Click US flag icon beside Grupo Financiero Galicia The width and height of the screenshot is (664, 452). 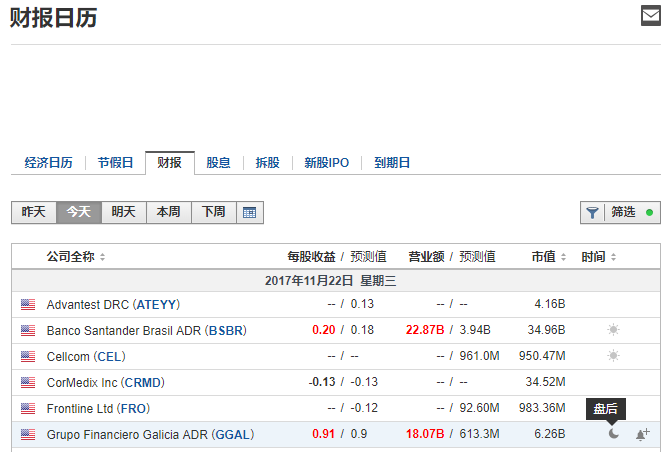pos(28,434)
